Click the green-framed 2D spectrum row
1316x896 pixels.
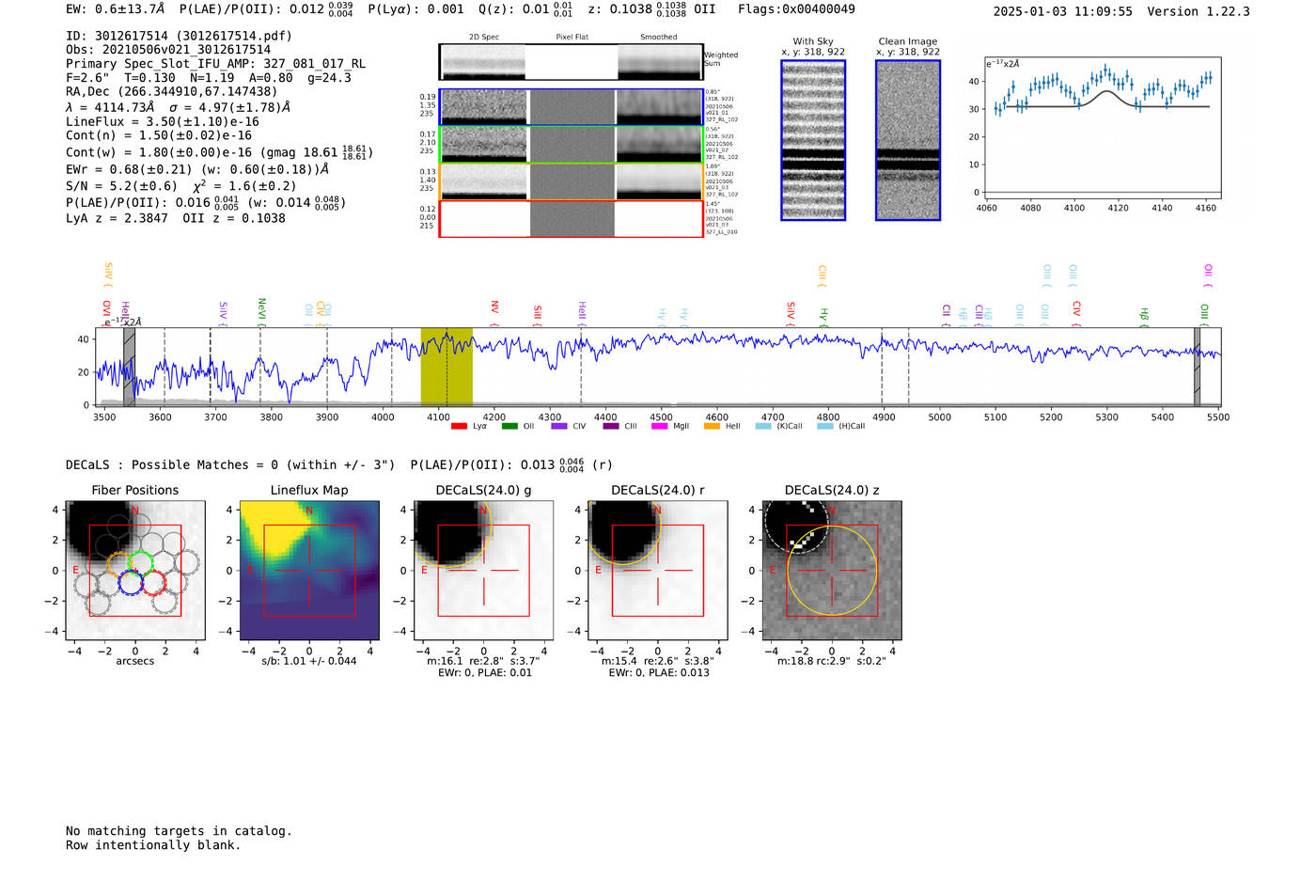571,144
